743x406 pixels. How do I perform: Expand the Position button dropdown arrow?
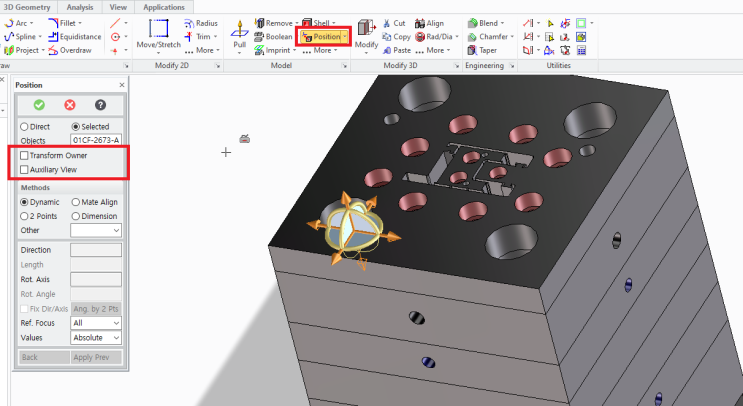[345, 36]
